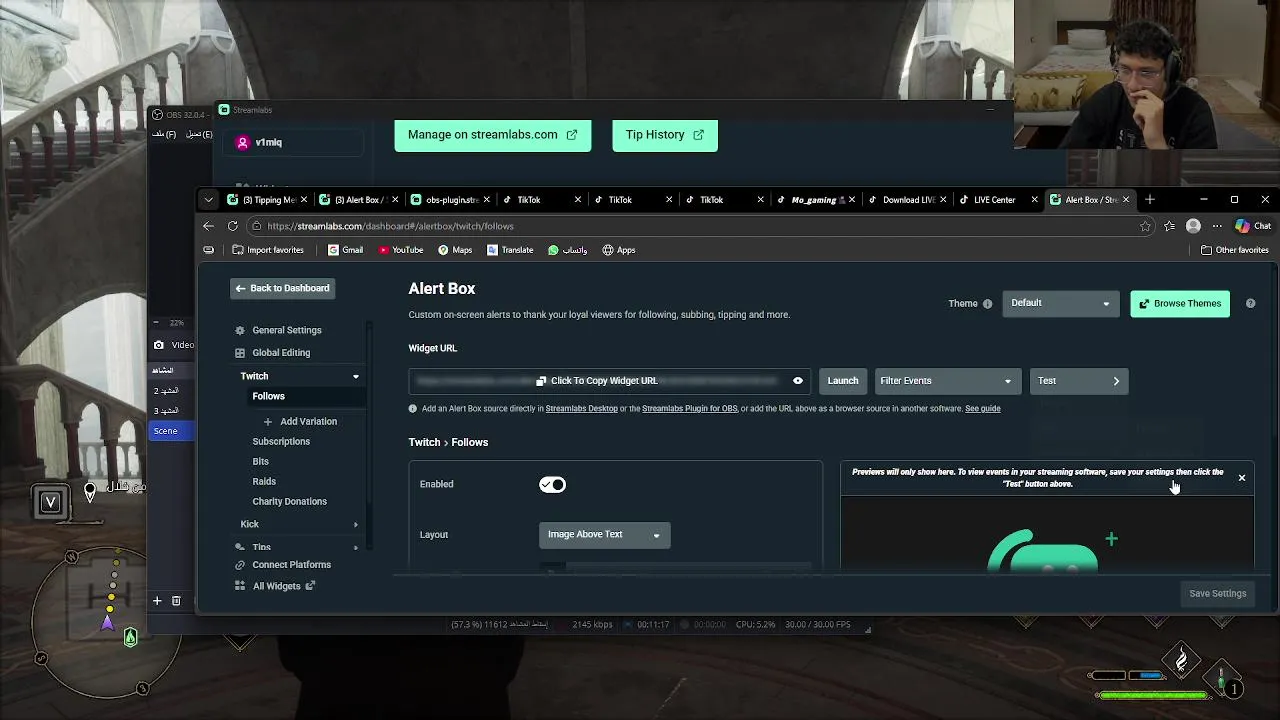The height and width of the screenshot is (720, 1280).
Task: Open the Apps bookmark
Action: click(619, 250)
